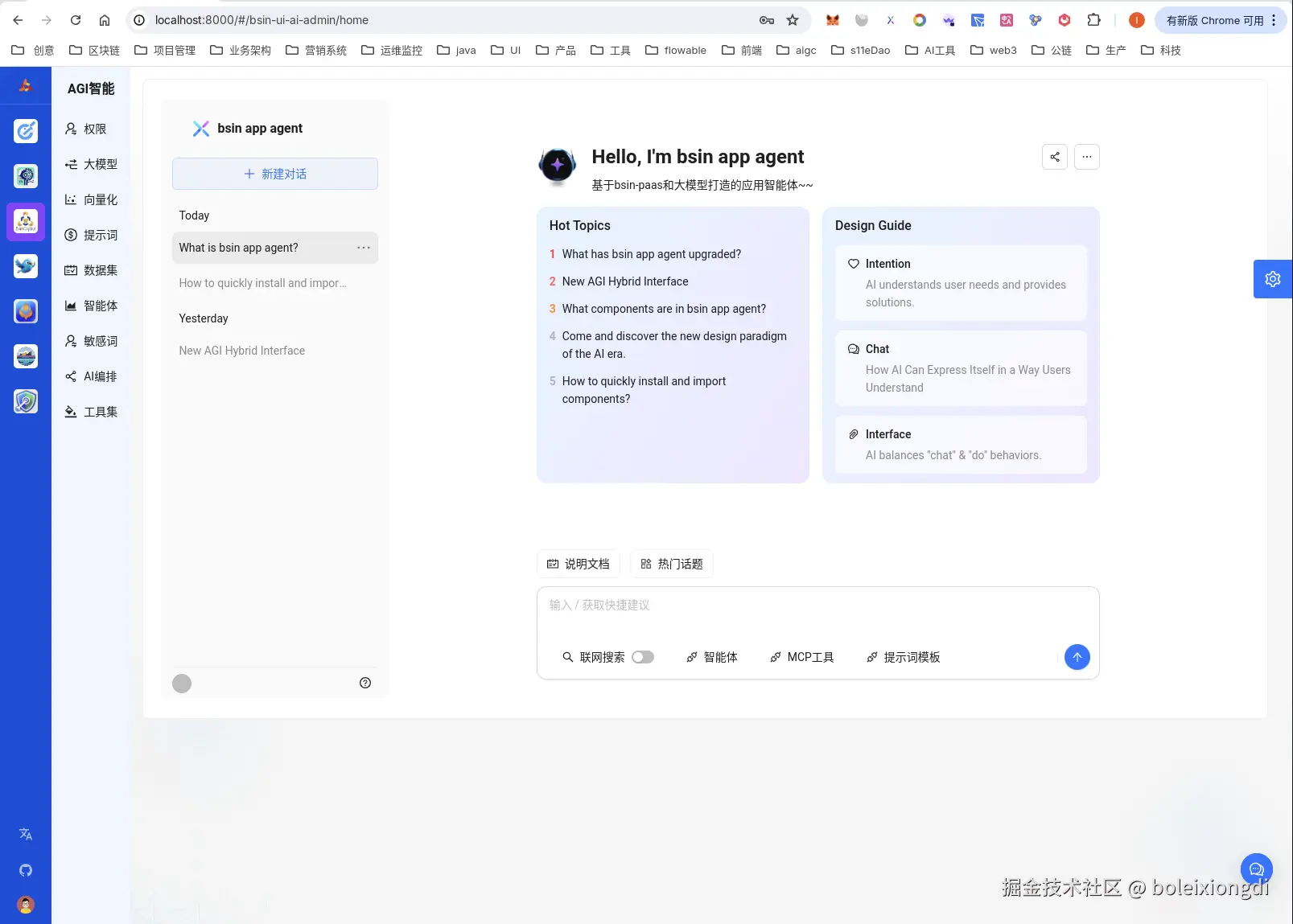
Task: Open the more options ellipsis beside share
Action: click(1086, 157)
